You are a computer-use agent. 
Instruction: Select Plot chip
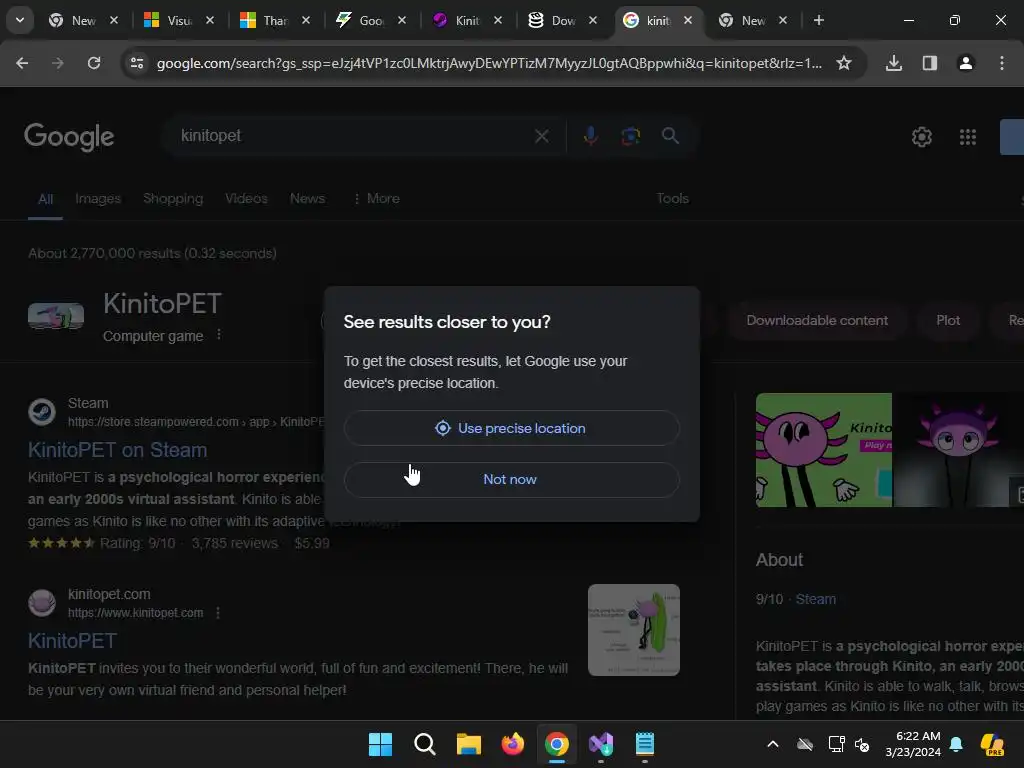pos(948,321)
